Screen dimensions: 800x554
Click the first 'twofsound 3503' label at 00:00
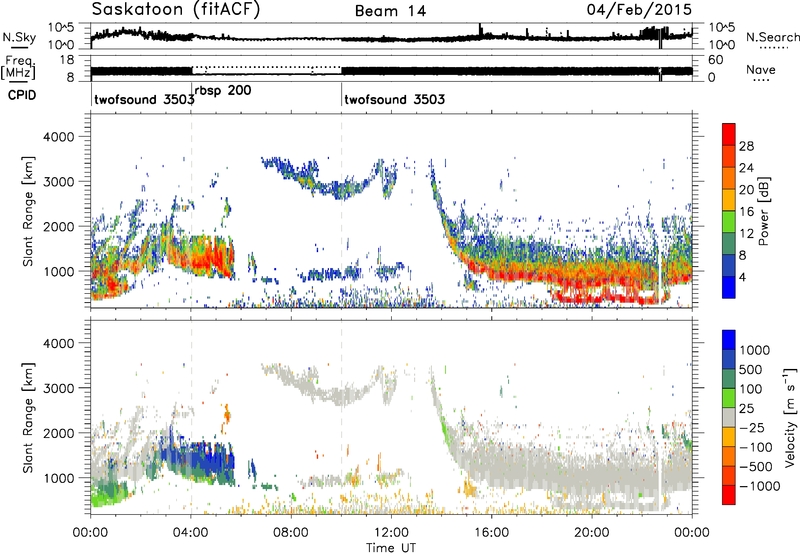point(144,99)
